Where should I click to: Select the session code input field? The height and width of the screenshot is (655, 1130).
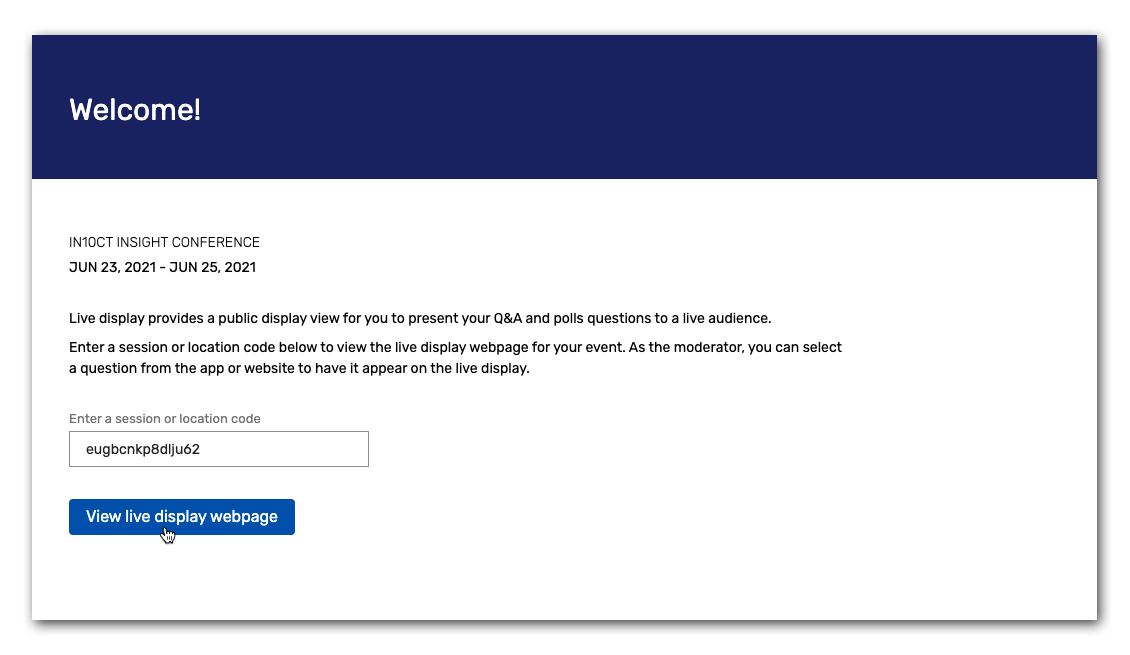pos(218,448)
